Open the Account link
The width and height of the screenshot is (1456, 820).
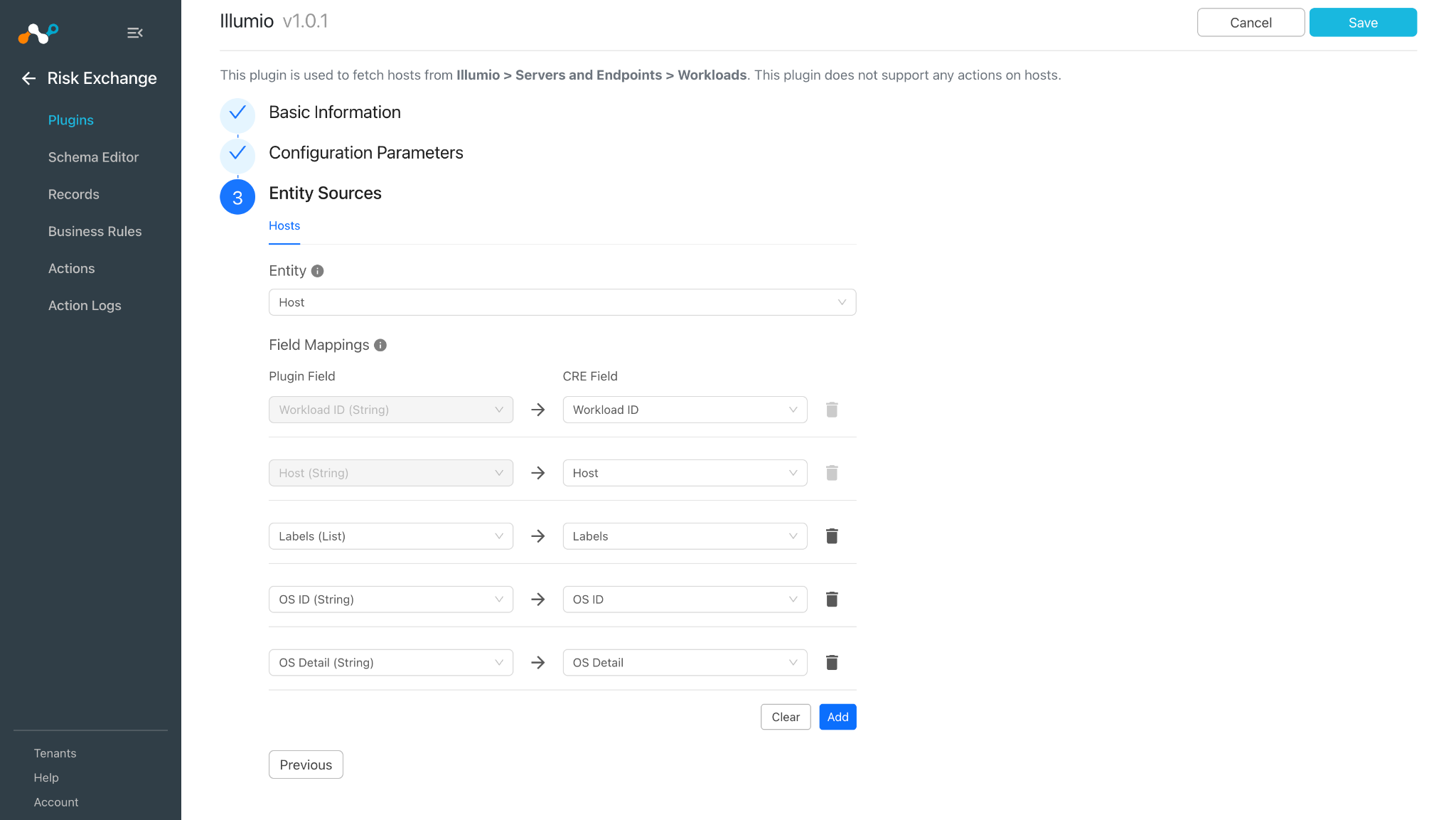click(56, 802)
